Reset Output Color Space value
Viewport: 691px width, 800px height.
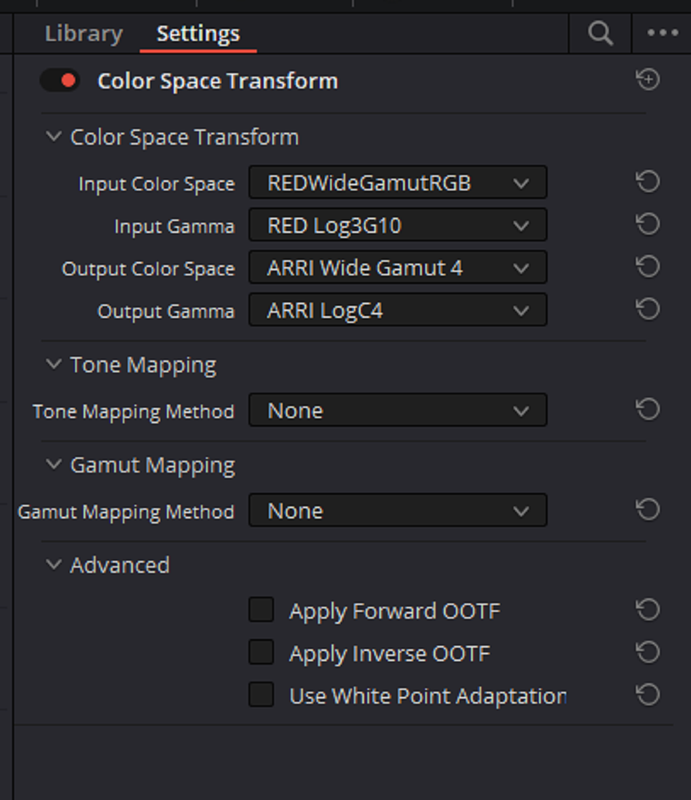tap(648, 266)
